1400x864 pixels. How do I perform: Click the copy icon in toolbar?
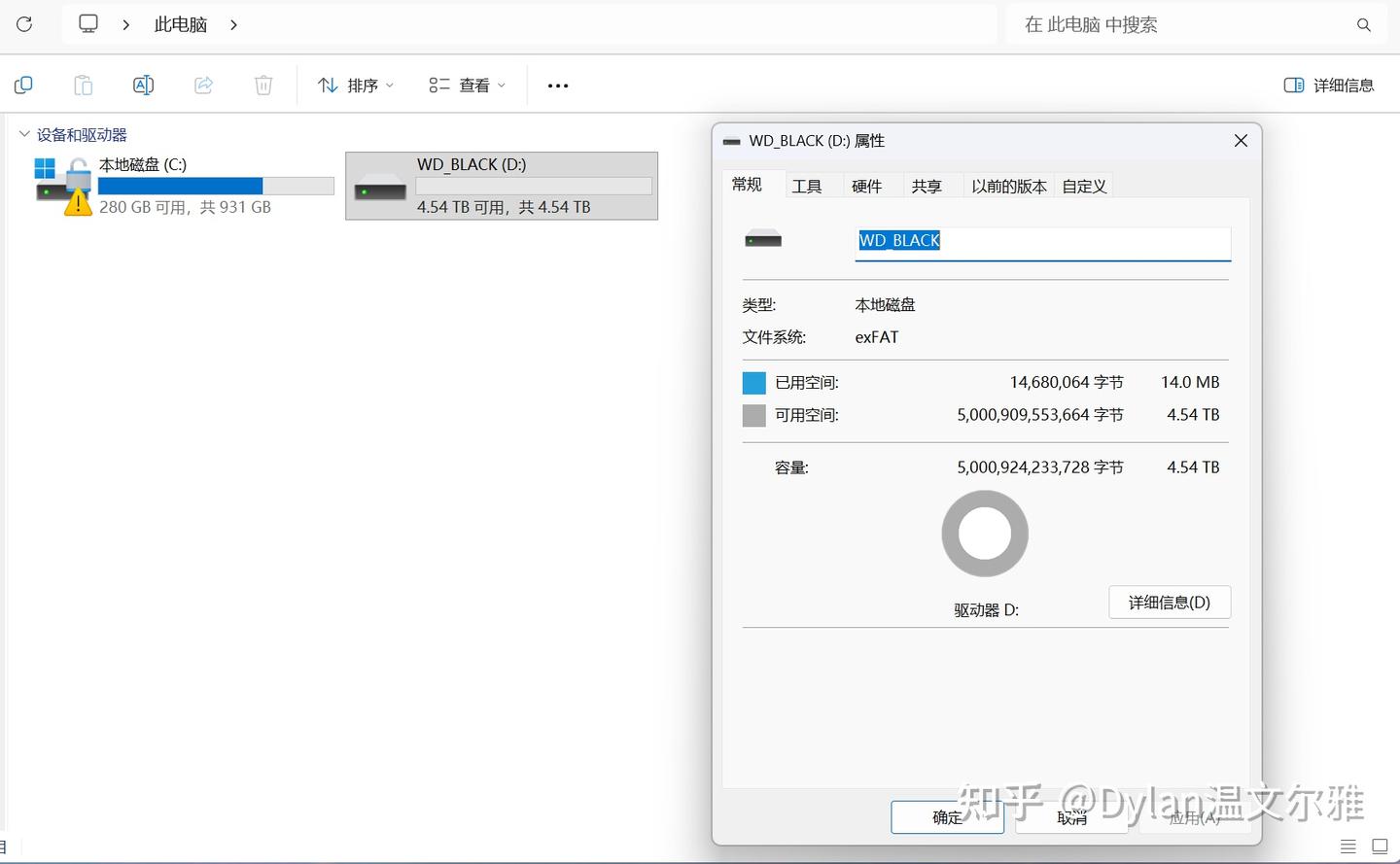click(x=23, y=86)
